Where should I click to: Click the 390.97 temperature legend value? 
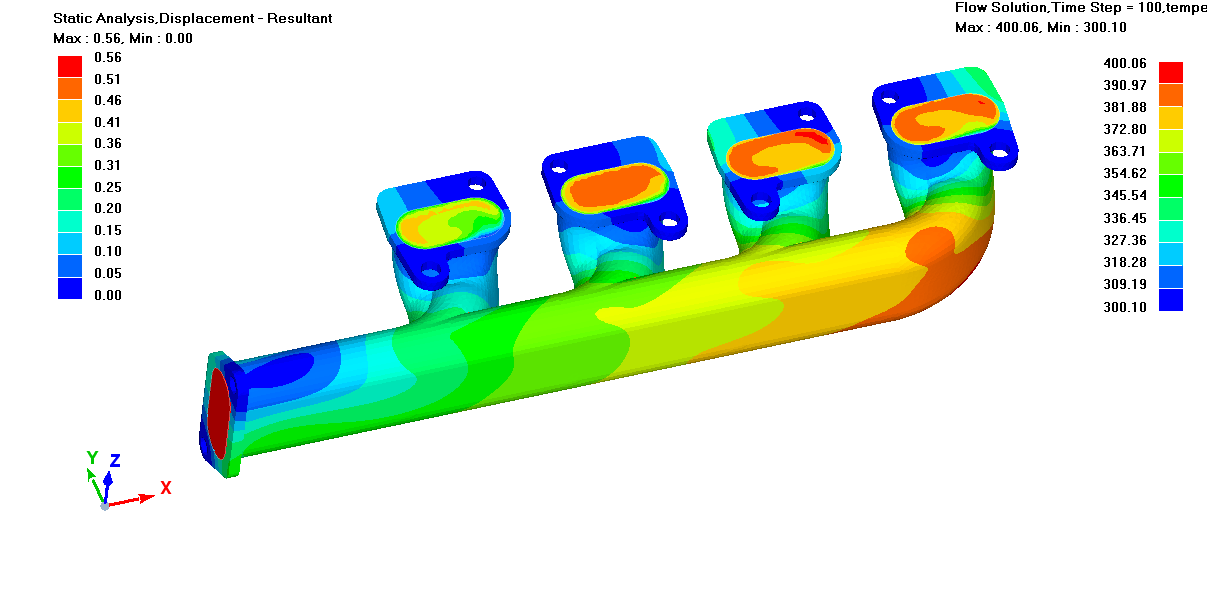click(1125, 85)
